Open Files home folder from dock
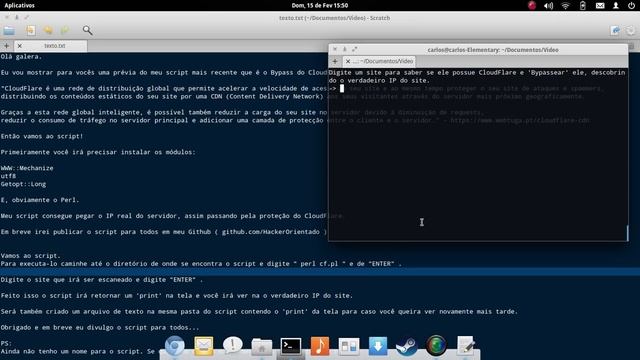Image resolution: width=640 pixels, height=360 pixels. coord(262,346)
